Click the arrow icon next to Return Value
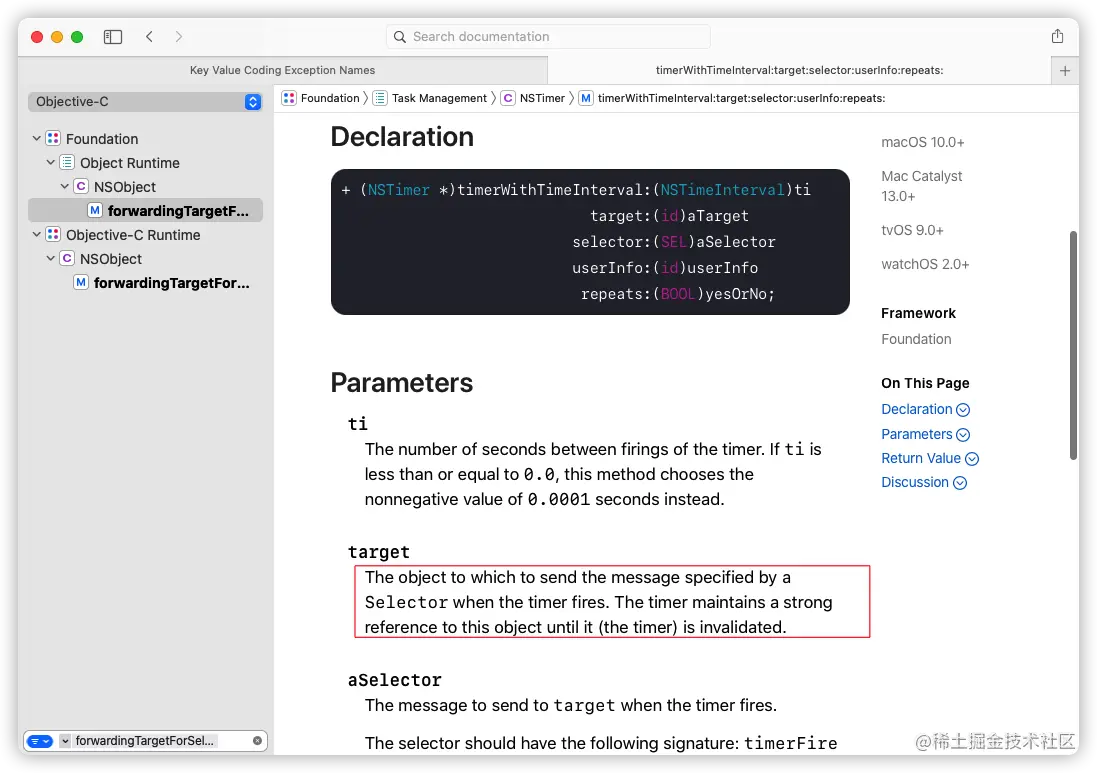Image resolution: width=1097 pixels, height=773 pixels. coord(972,459)
